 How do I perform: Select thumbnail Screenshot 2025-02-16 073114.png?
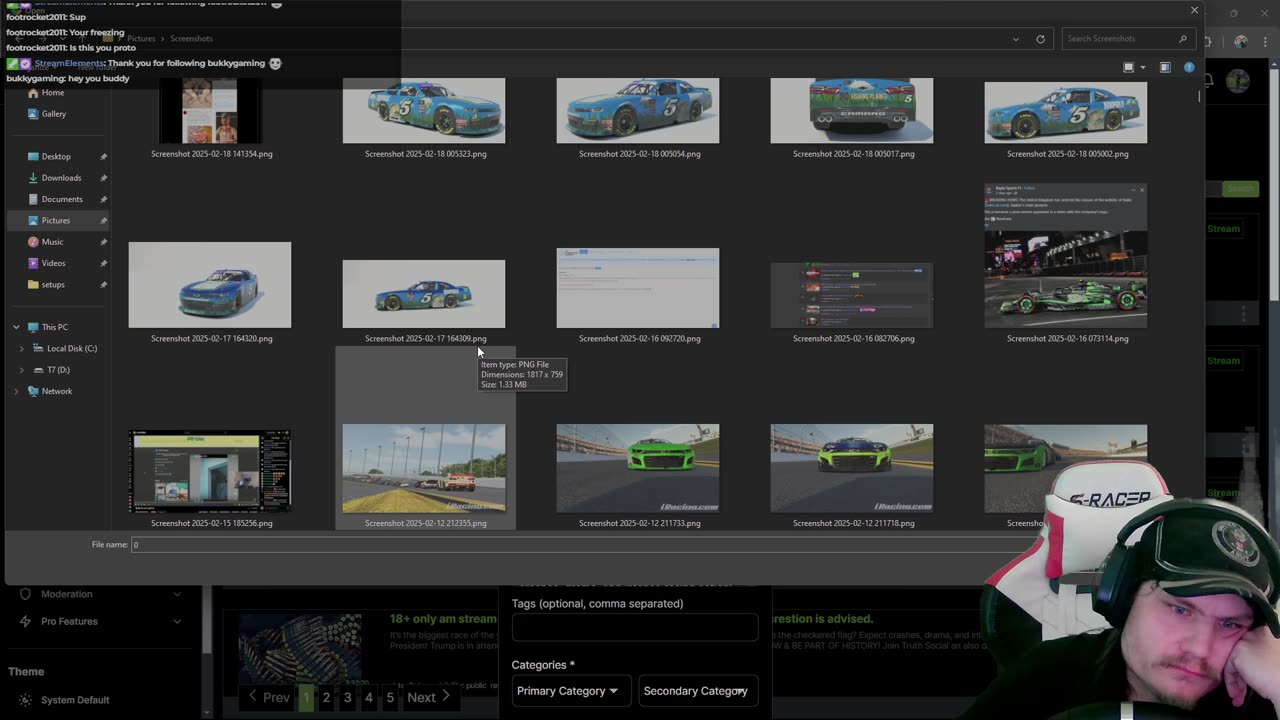[x=1066, y=256]
